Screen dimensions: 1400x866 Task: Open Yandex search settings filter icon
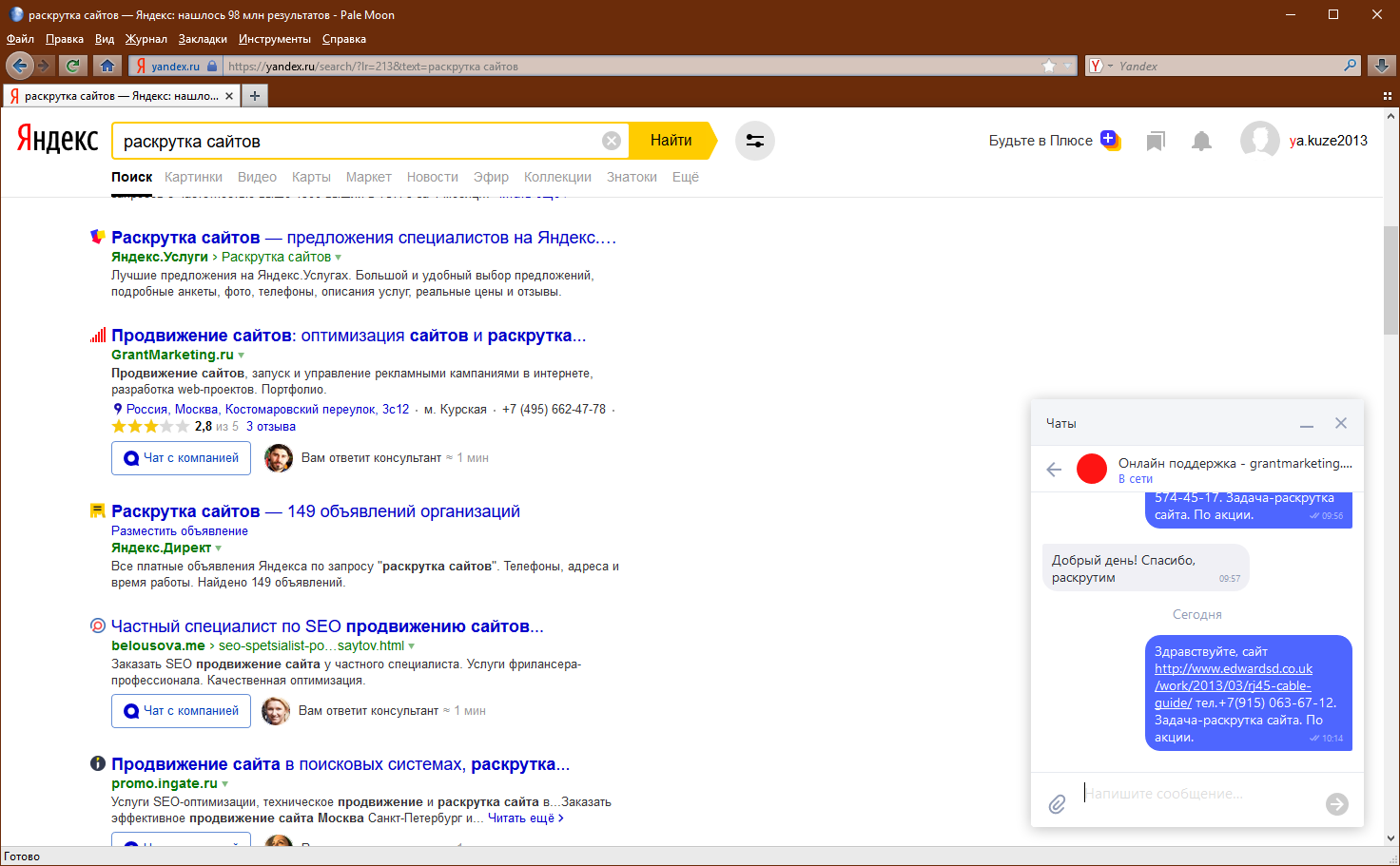(755, 141)
